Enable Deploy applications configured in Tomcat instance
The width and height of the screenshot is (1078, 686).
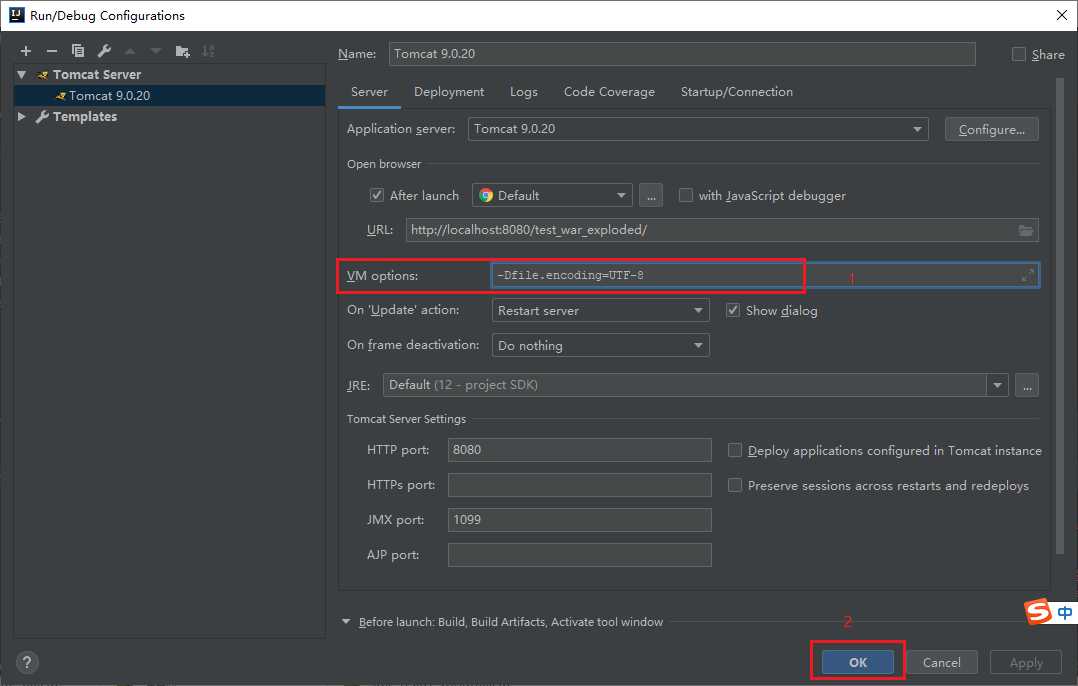point(735,450)
